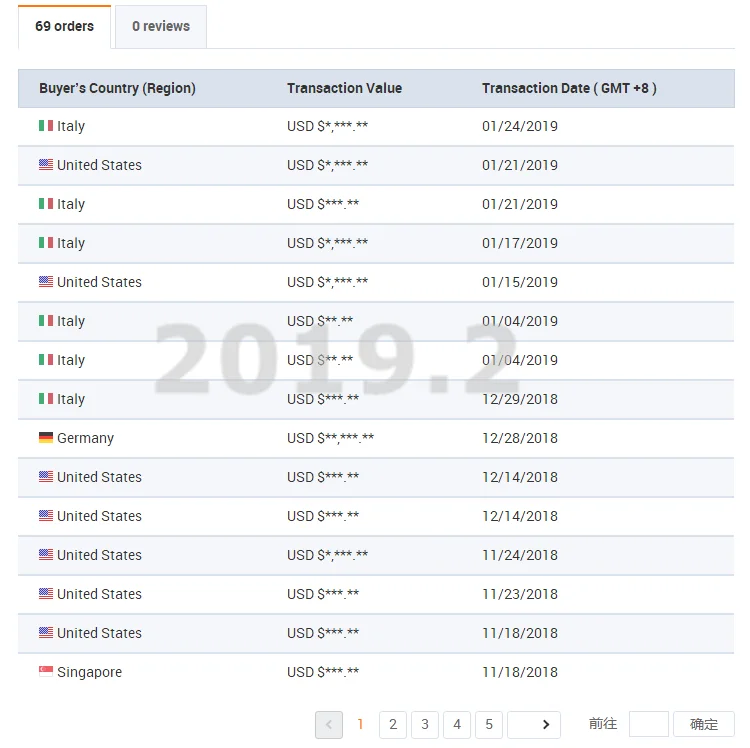This screenshot has height=748, width=750.
Task: Open the 0 reviews tab
Action: 161,27
